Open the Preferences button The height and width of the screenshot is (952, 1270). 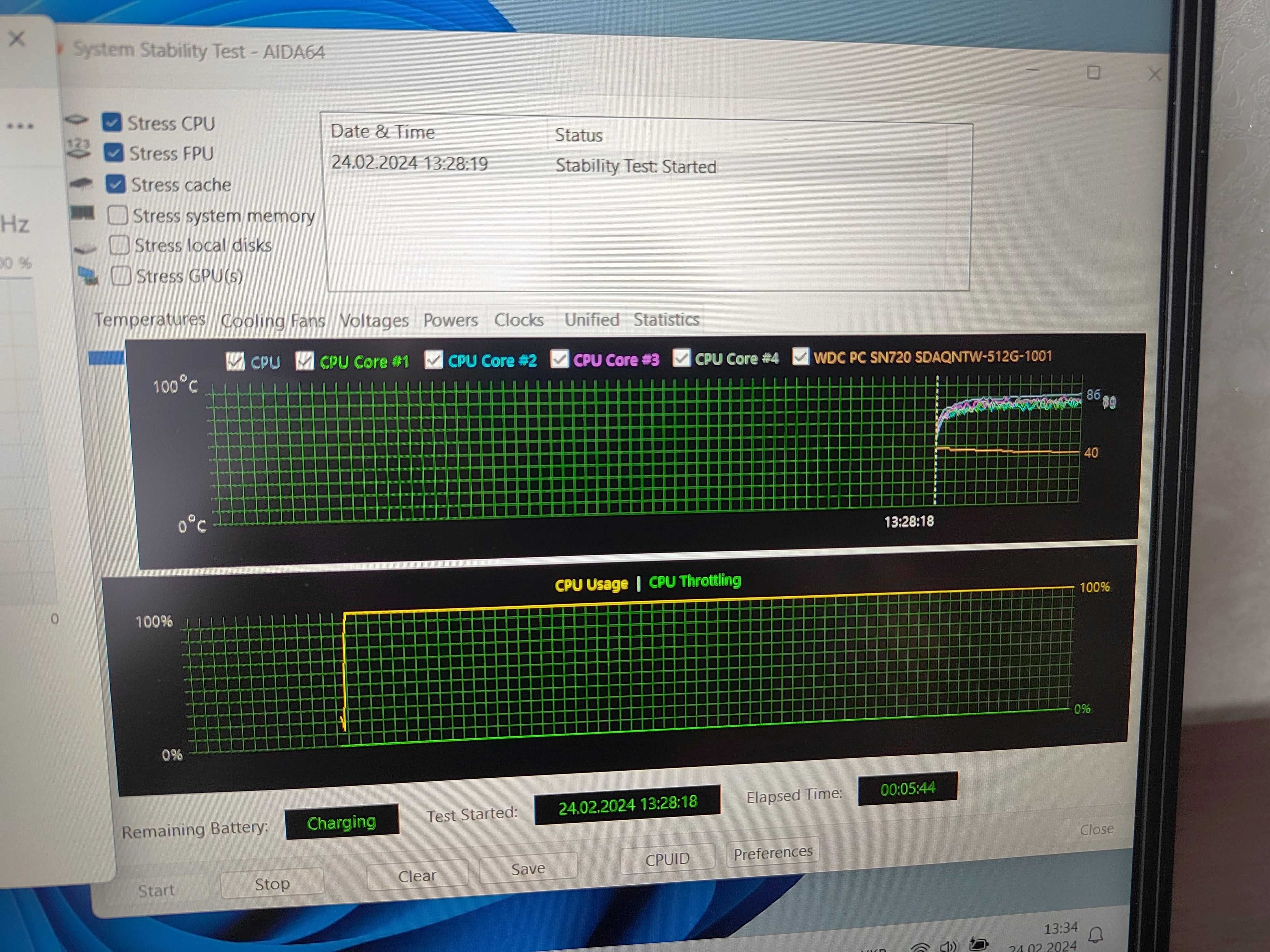[x=773, y=853]
